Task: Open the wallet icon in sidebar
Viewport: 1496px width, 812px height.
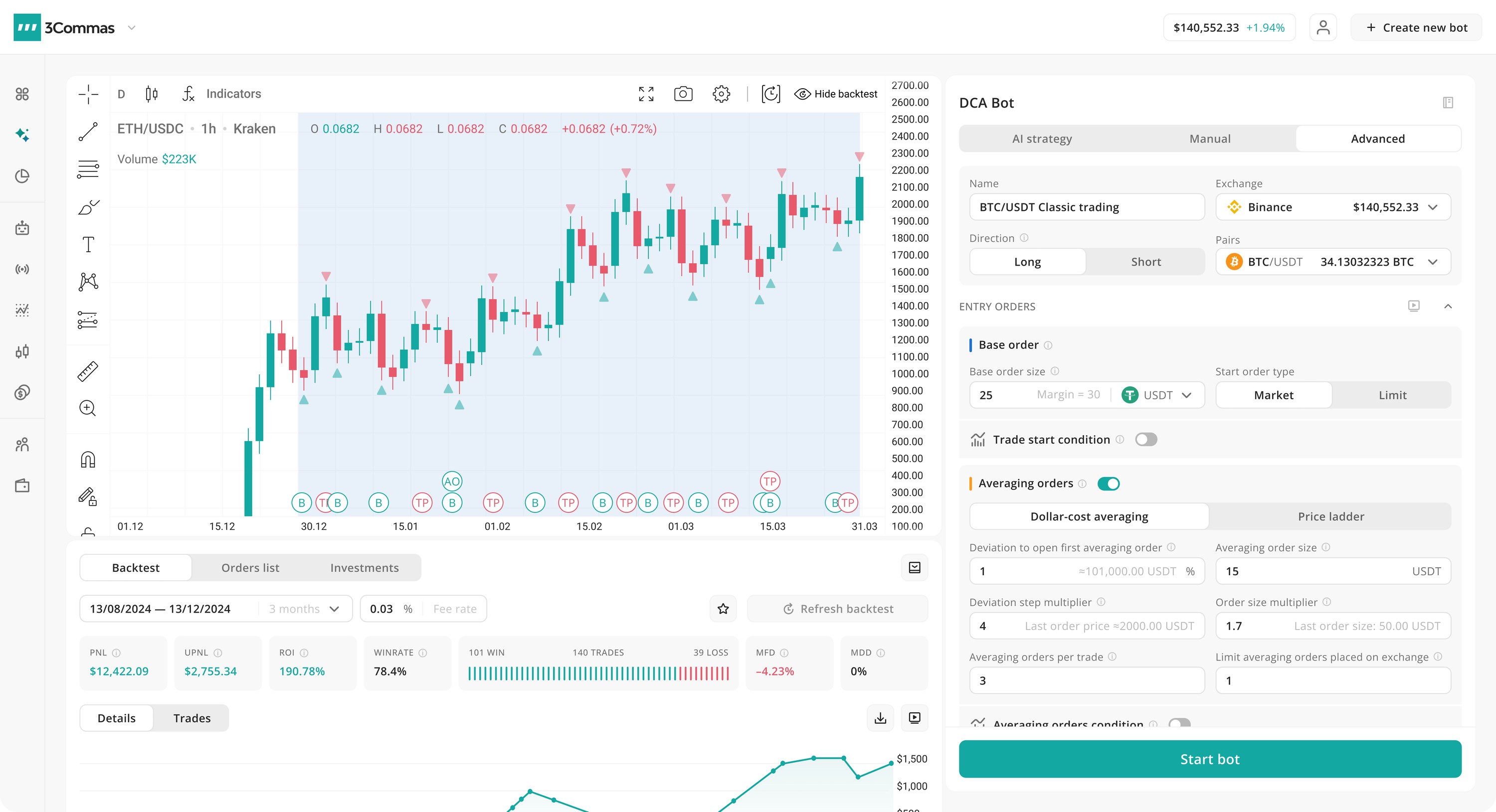Action: click(22, 486)
